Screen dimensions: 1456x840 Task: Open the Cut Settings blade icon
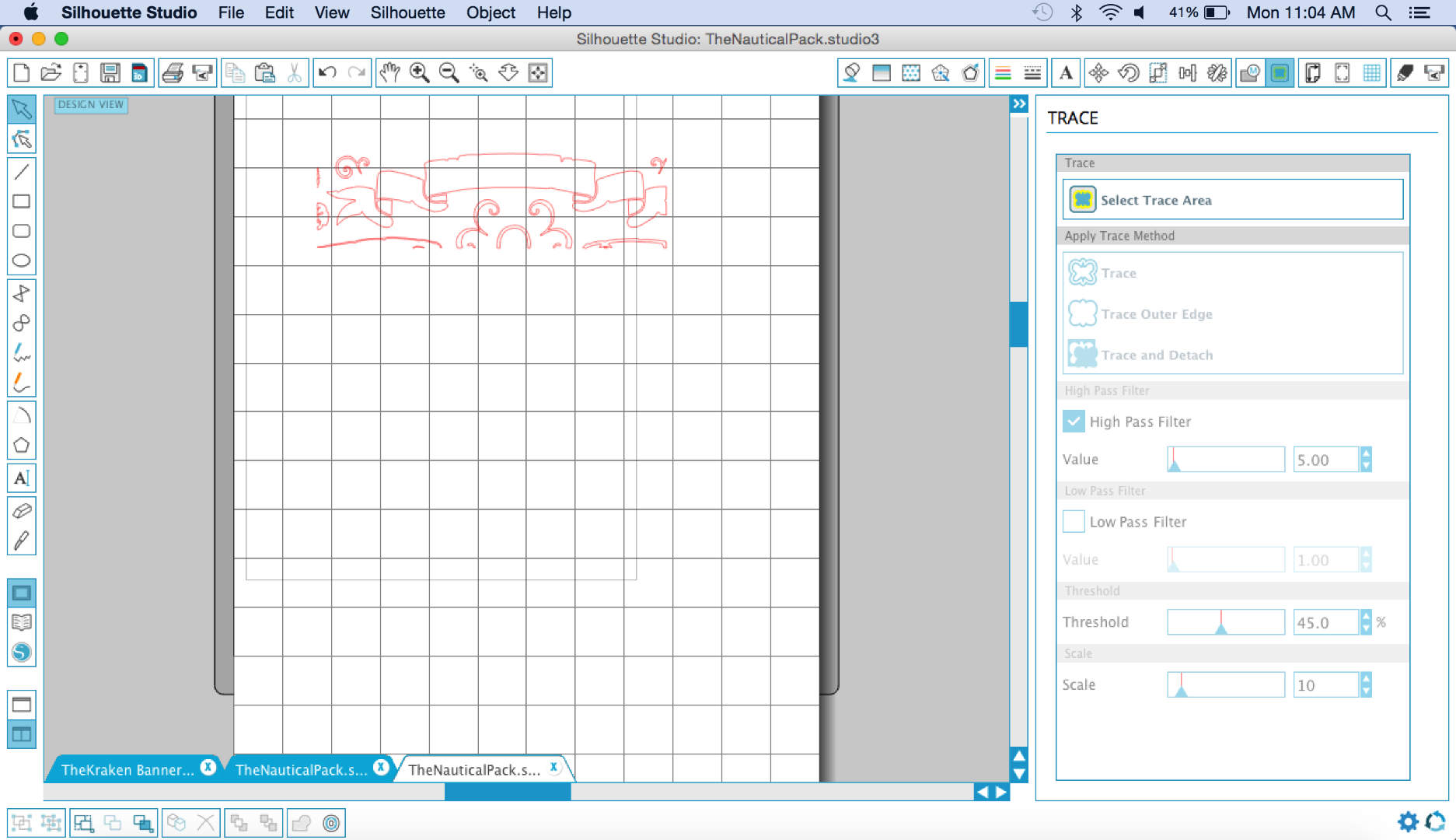(x=1405, y=73)
